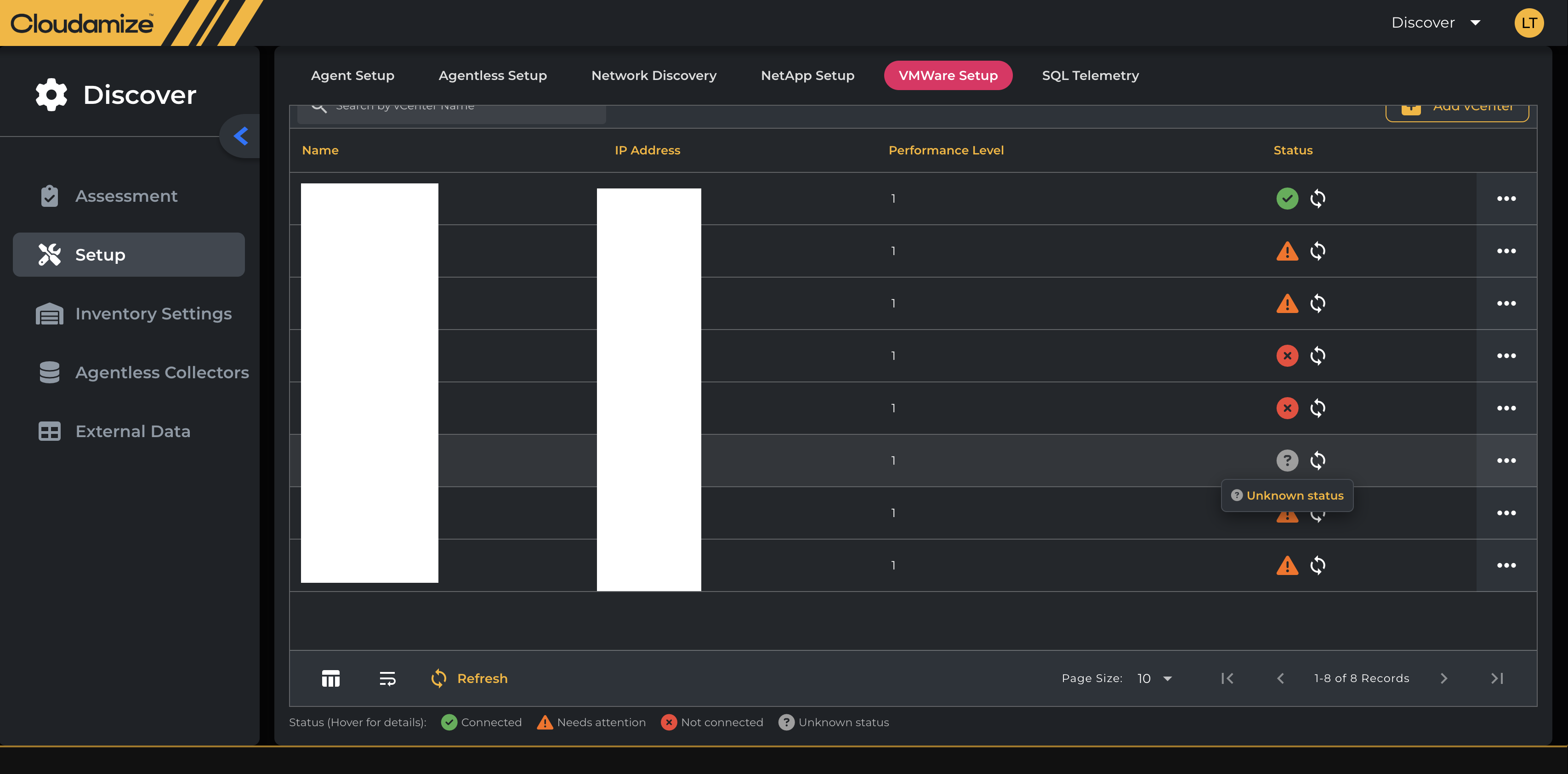Click the resync icon in the last table row
This screenshot has height=774, width=1568.
(1317, 565)
